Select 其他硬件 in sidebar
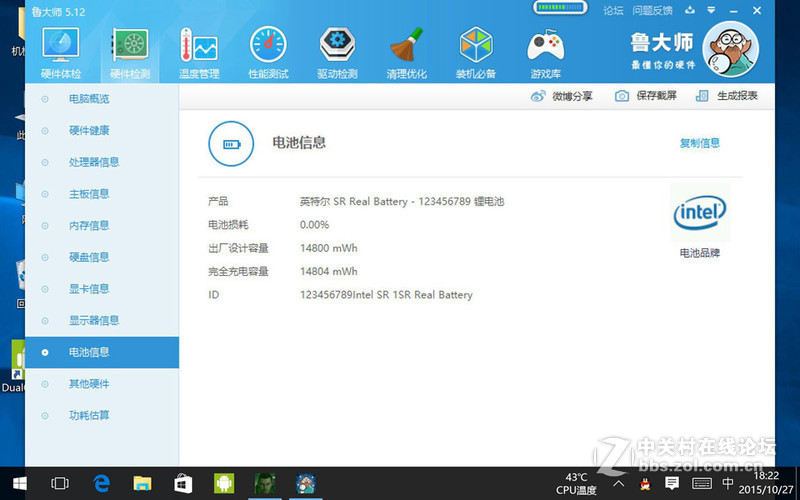The height and width of the screenshot is (500, 800). pos(102,384)
